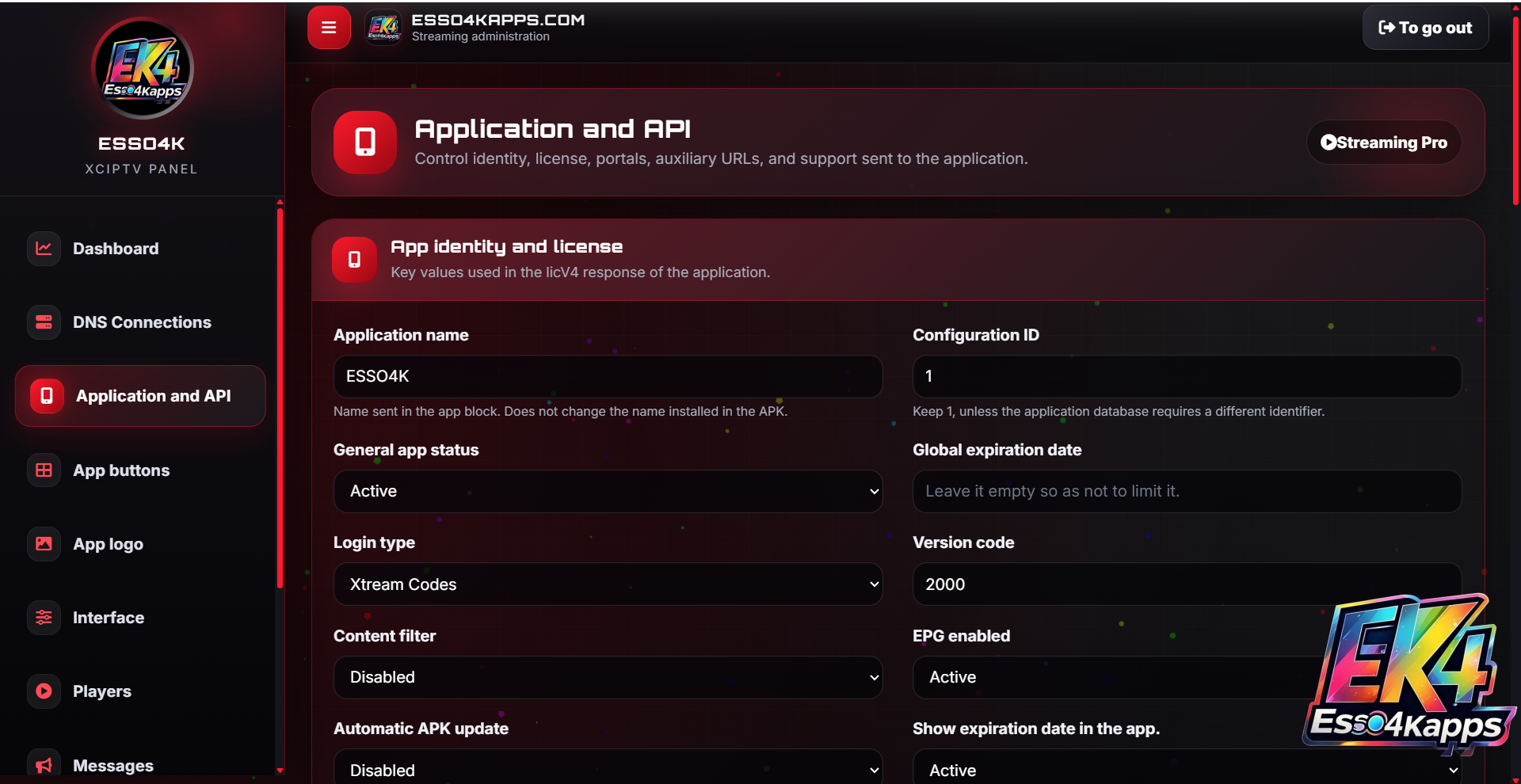Screen dimensions: 1521x784
Task: Click the hint text 'Name sent in the app block'
Action: pyautogui.click(x=560, y=411)
